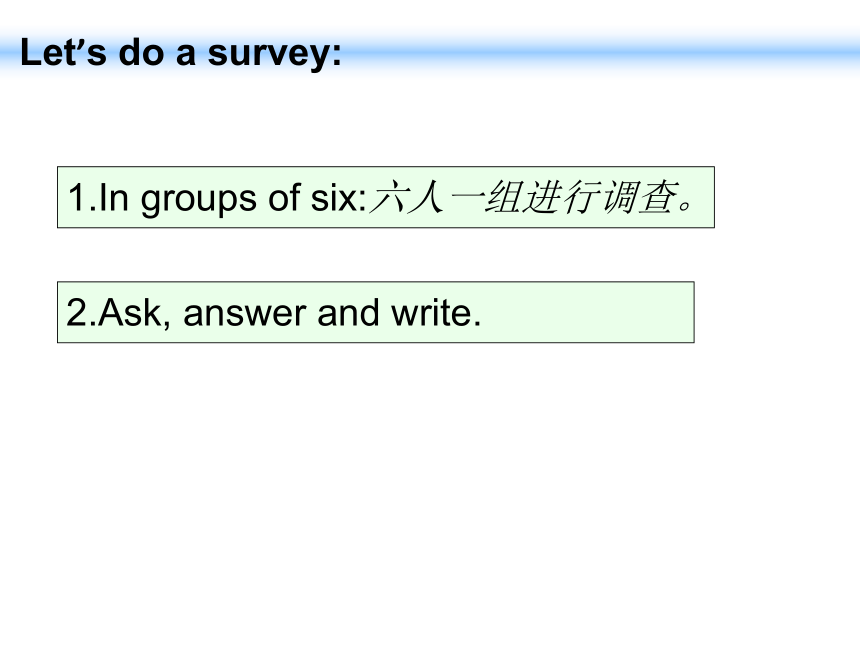Click the word "groups" in the first box
Viewport: 860px width, 645px height.
point(198,200)
